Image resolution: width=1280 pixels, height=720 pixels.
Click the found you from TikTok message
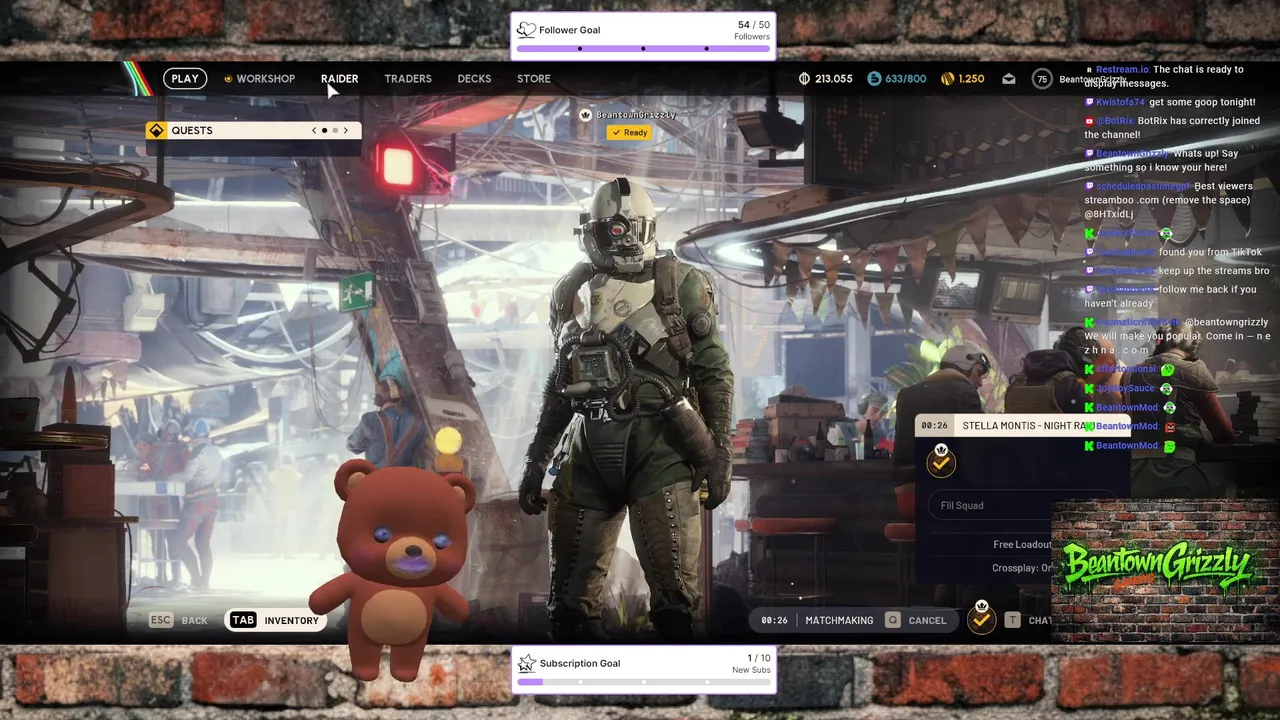[x=1173, y=252]
